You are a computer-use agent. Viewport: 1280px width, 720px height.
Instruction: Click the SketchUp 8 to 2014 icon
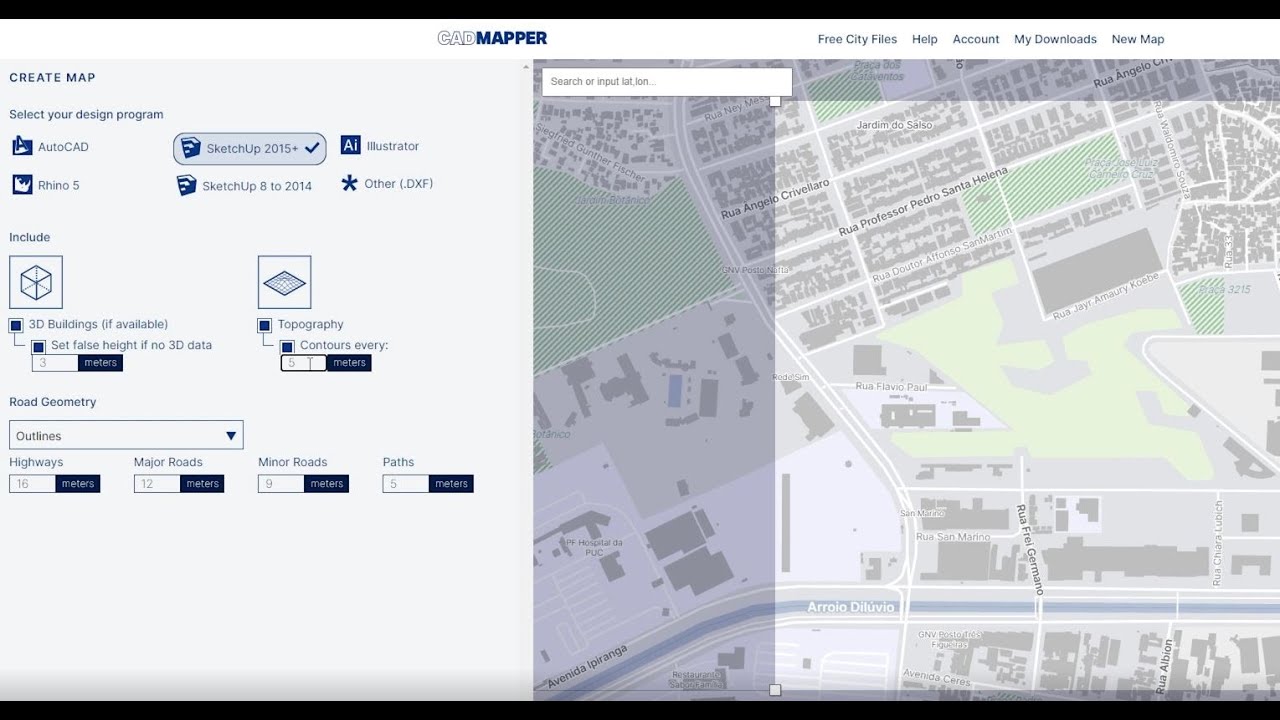click(x=187, y=185)
